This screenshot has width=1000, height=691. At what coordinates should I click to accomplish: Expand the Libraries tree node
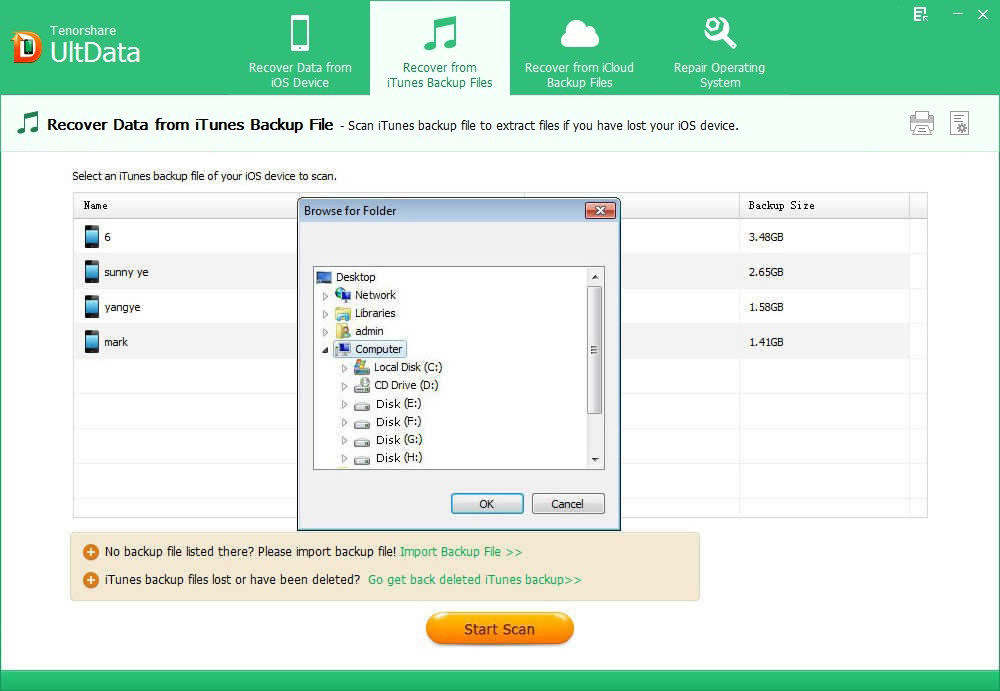coord(325,314)
